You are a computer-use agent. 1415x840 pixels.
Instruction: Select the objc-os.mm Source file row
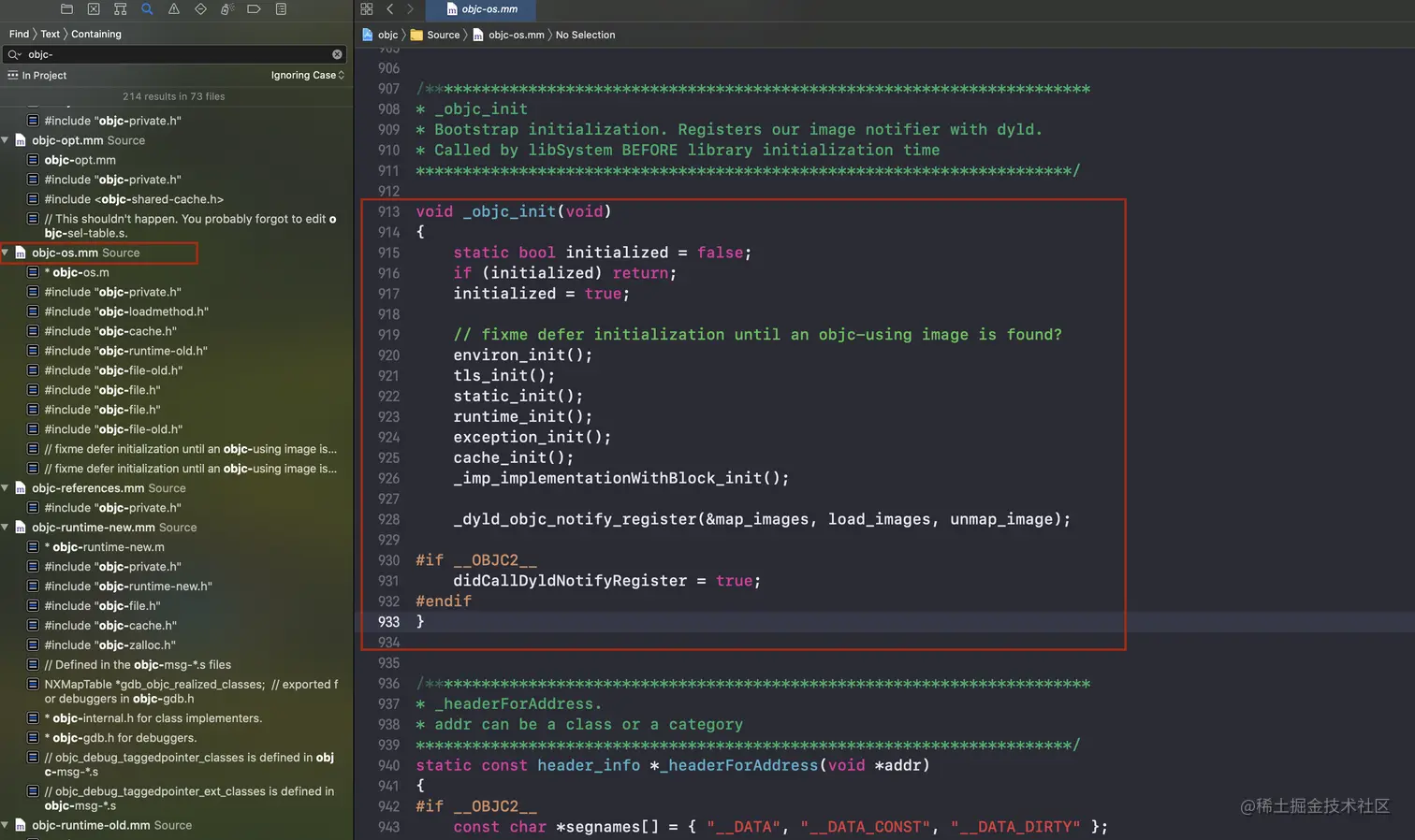(x=176, y=253)
